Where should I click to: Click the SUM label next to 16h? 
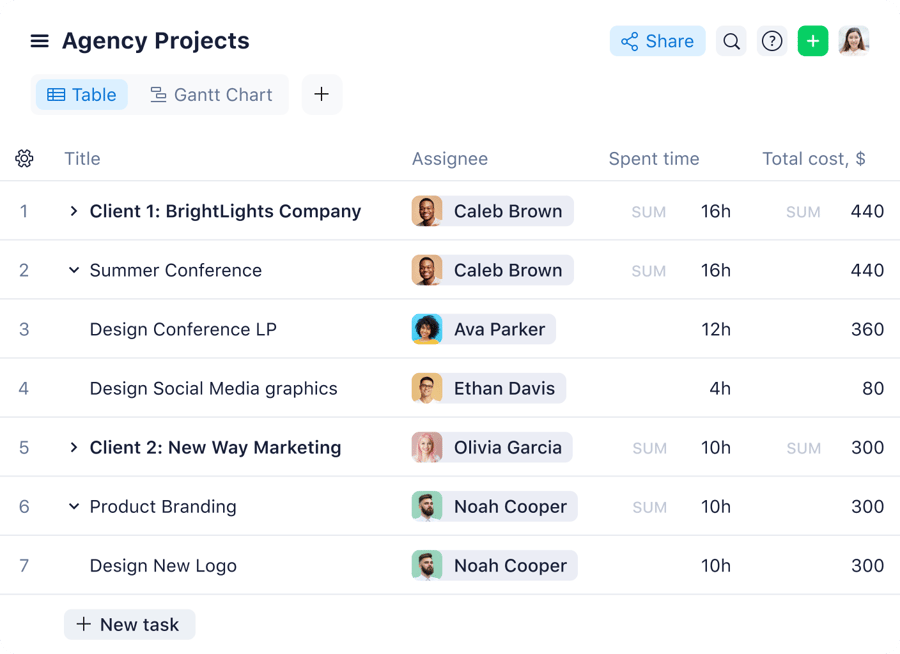point(648,211)
